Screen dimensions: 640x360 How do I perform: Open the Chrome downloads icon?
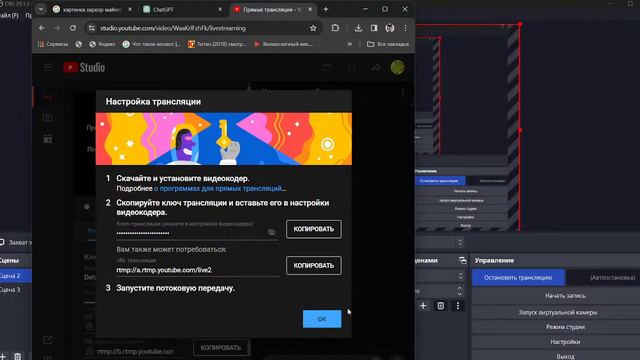pyautogui.click(x=358, y=28)
